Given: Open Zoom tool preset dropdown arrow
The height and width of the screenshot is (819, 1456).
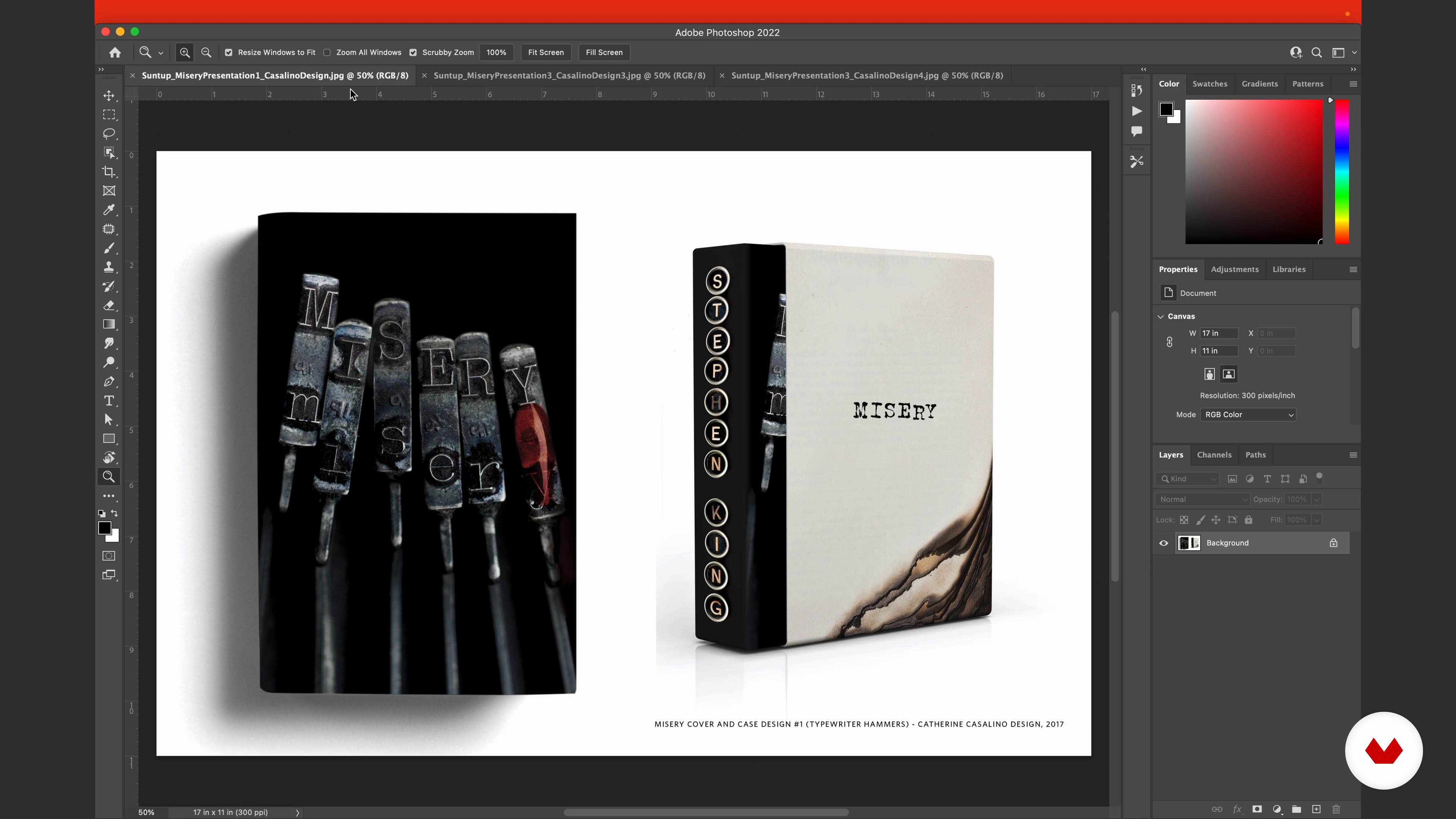Looking at the screenshot, I should pos(160,53).
